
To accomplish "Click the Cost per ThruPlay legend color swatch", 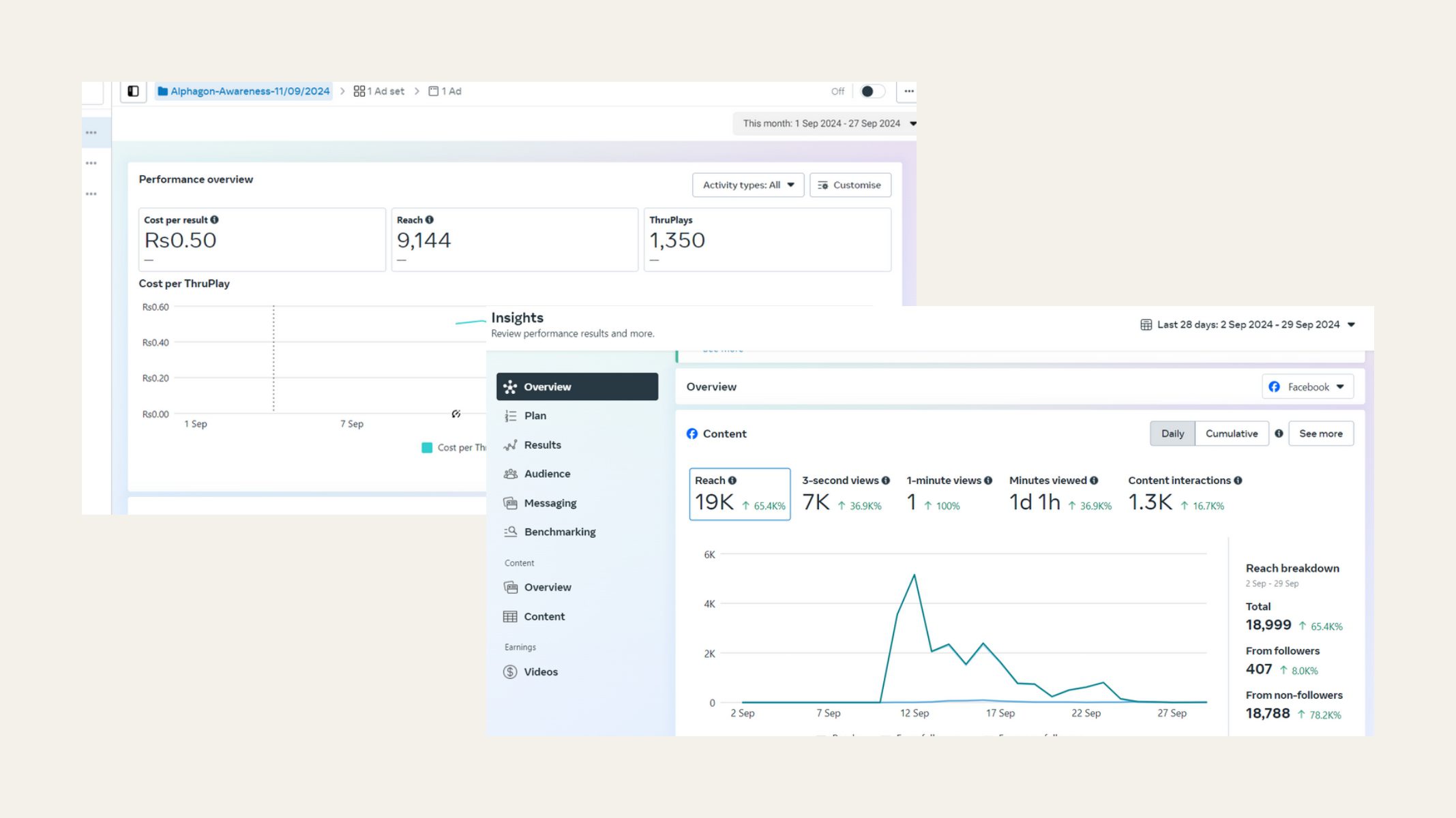I will (x=427, y=448).
